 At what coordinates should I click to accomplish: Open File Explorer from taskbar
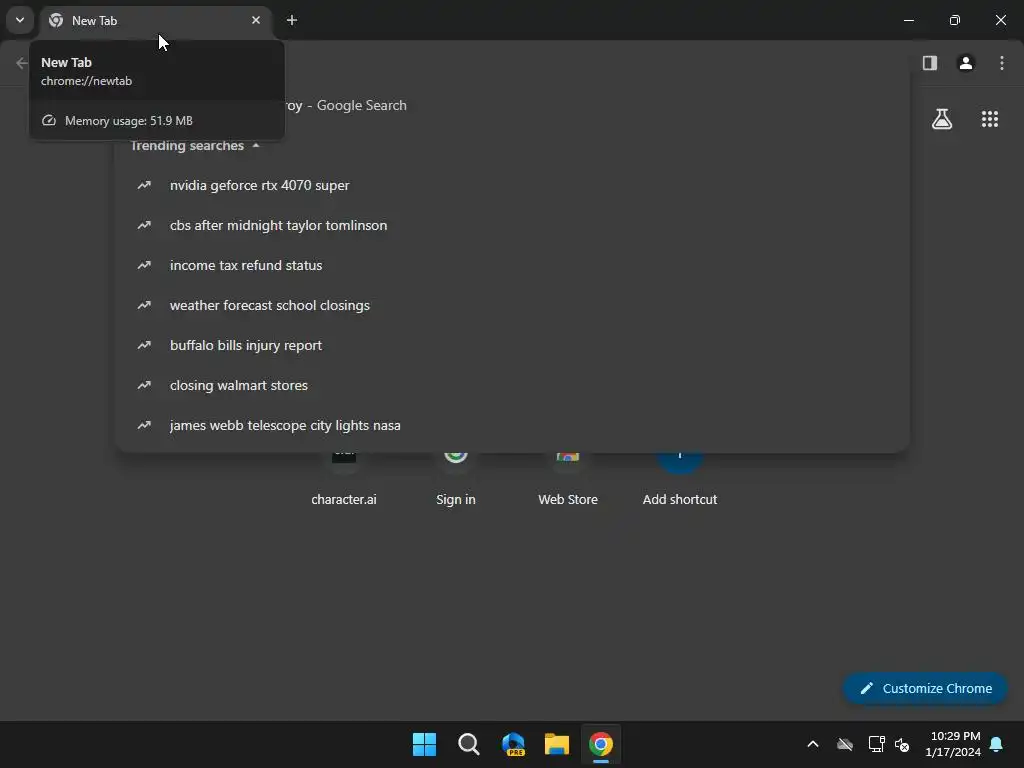pyautogui.click(x=556, y=744)
